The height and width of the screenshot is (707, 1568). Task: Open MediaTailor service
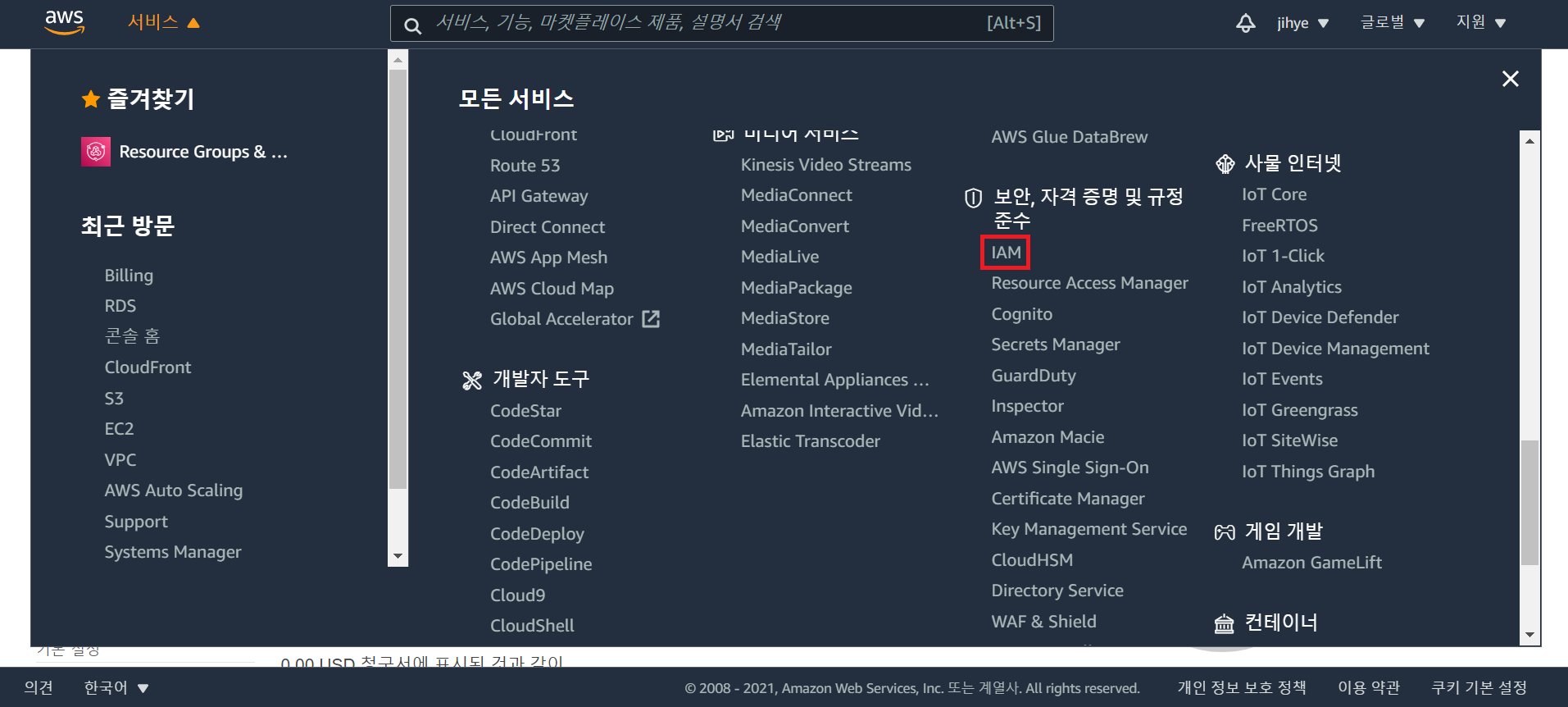pyautogui.click(x=785, y=349)
